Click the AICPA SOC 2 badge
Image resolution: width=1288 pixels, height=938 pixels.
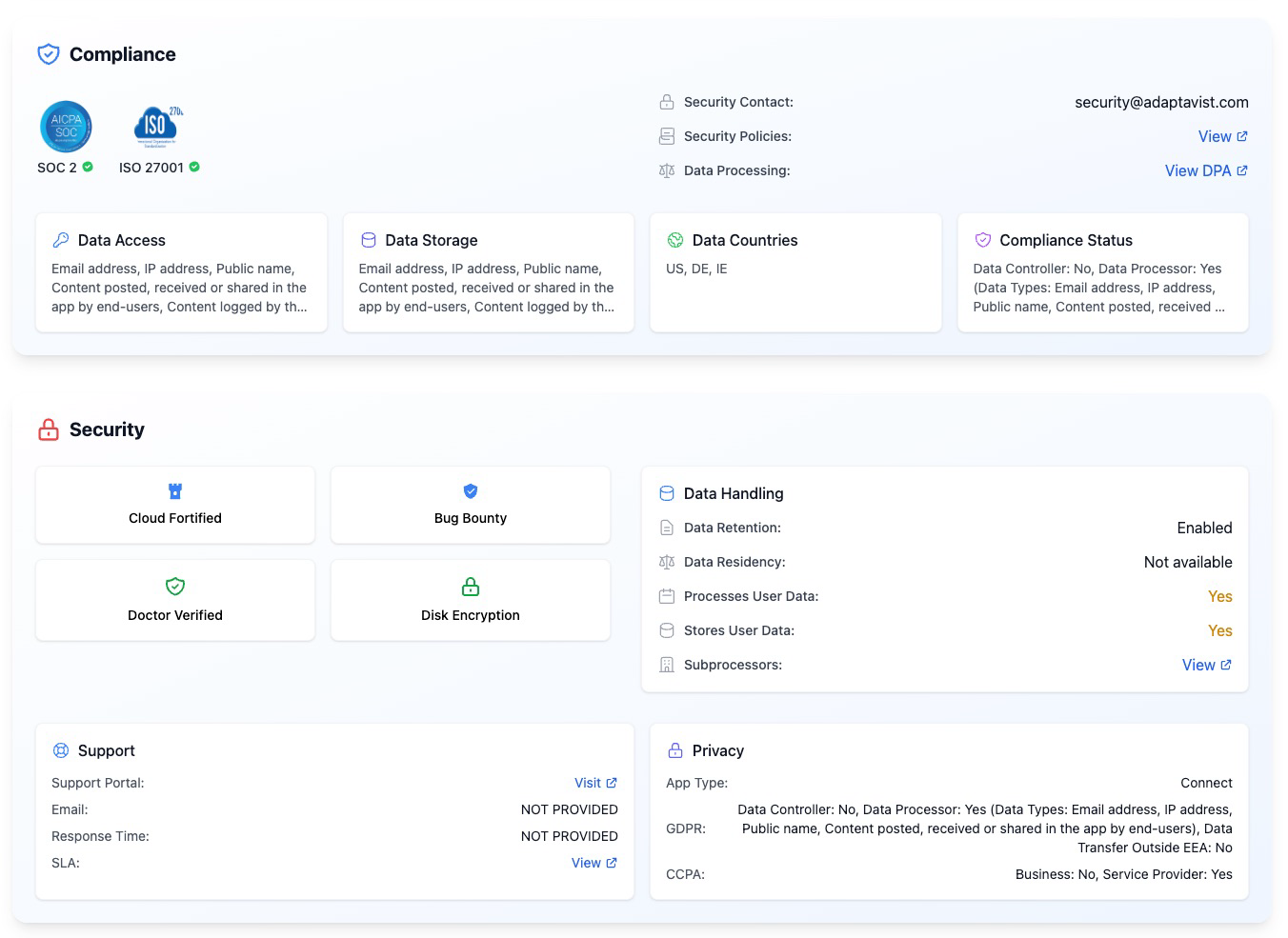(66, 127)
